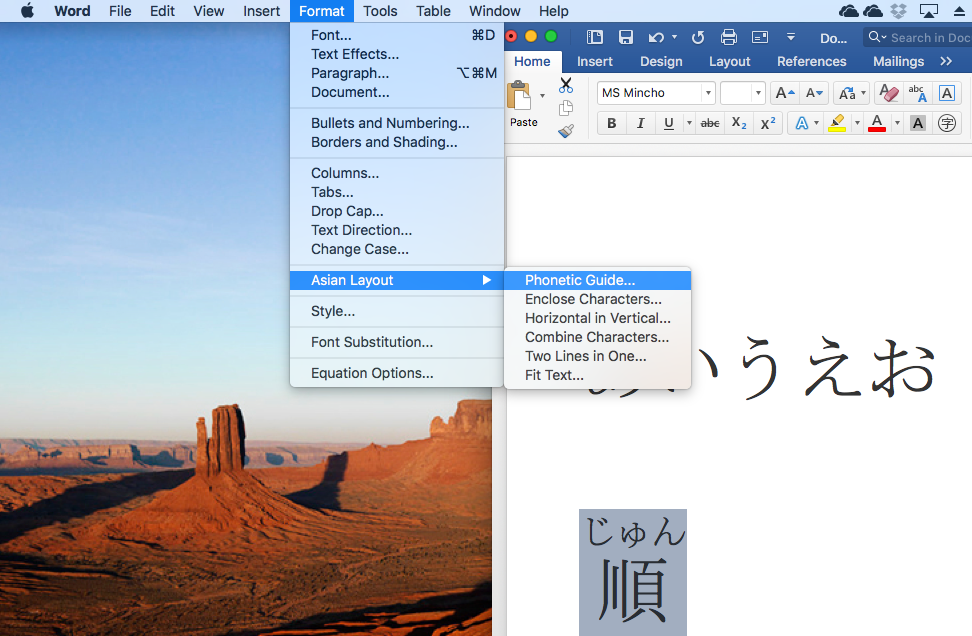Select Font... in the Format menu
This screenshot has height=636, width=972.
(x=397, y=35)
